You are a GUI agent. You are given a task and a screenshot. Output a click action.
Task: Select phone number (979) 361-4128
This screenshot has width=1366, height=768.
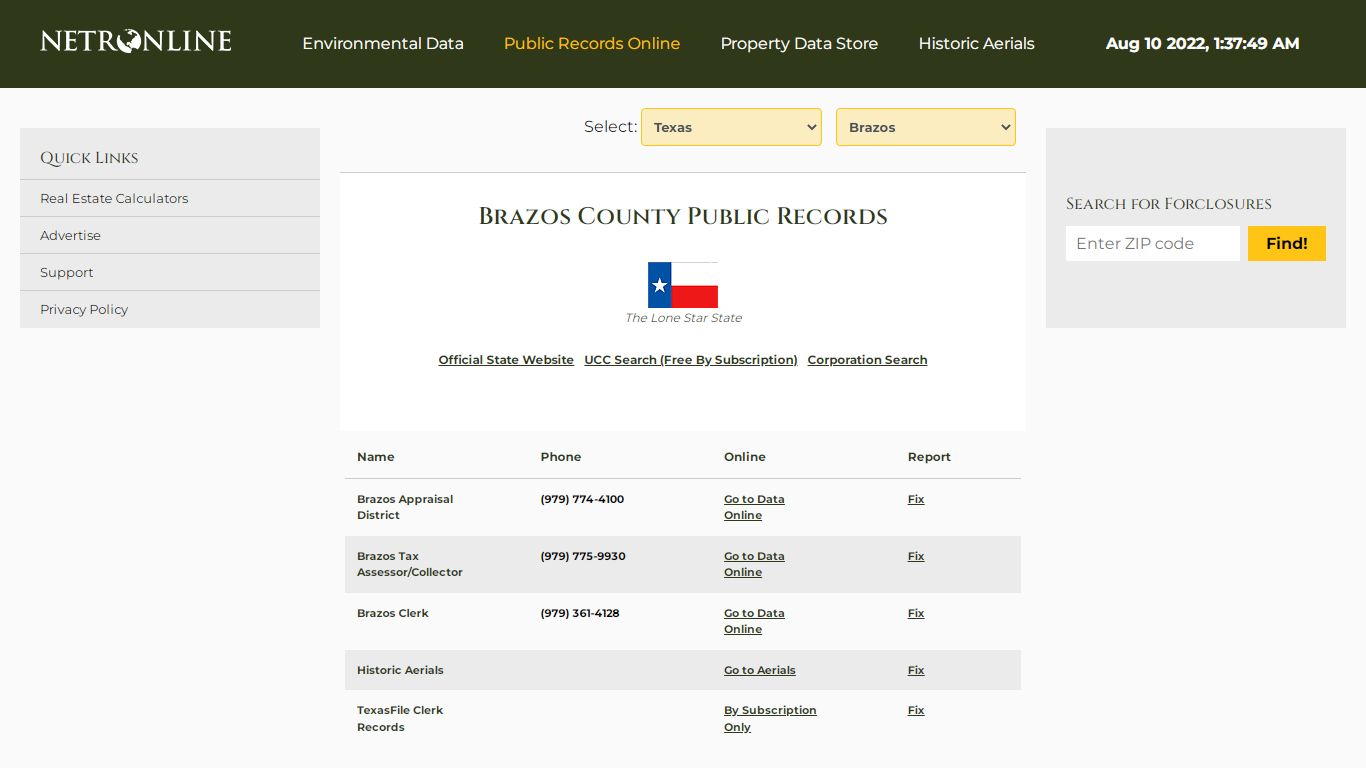click(x=580, y=613)
